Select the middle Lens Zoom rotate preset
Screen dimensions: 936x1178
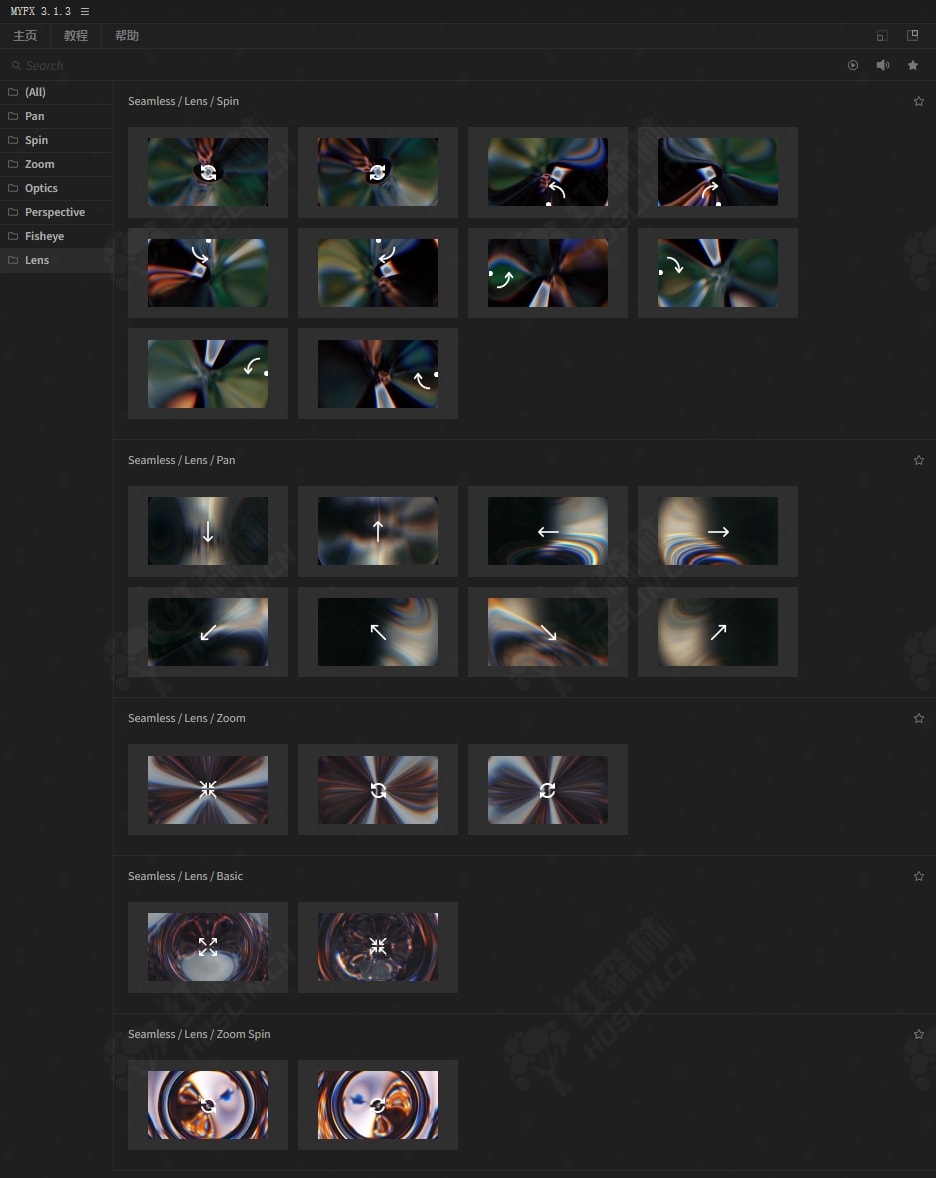click(x=378, y=790)
